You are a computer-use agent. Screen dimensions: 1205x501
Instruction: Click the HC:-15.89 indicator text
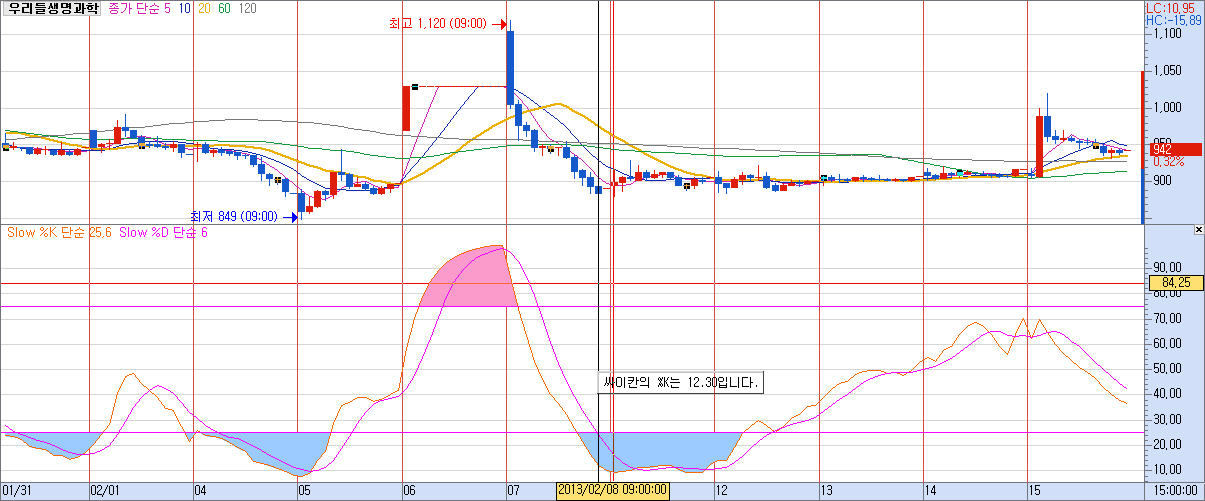1173,20
